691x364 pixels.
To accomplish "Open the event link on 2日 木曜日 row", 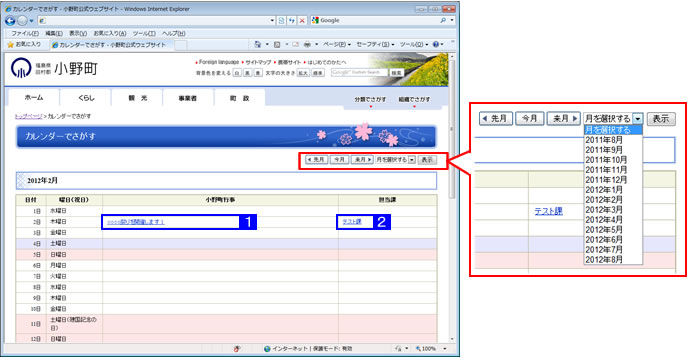I will (136, 222).
